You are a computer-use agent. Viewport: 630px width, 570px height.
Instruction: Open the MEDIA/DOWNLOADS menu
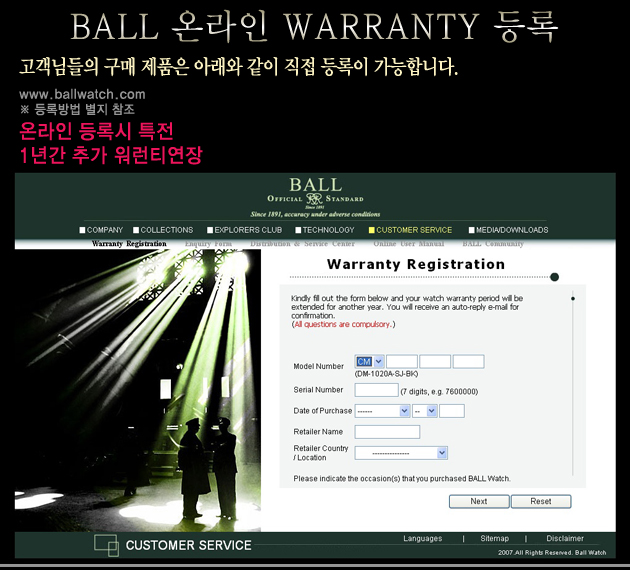click(x=508, y=230)
